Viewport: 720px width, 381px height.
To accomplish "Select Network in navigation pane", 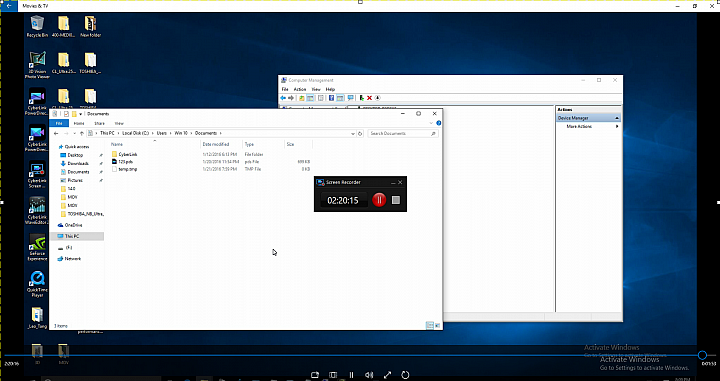I will click(73, 258).
